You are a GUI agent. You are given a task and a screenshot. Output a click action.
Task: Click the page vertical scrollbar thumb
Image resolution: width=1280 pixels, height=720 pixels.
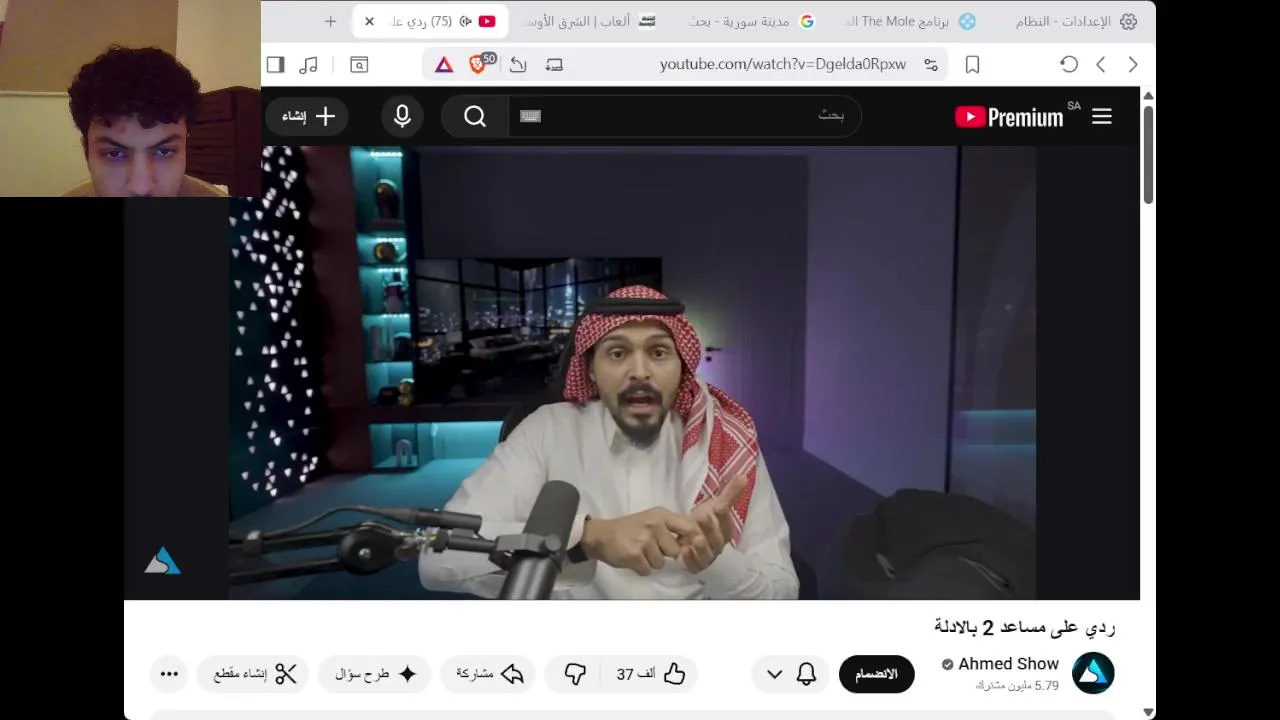tap(1148, 155)
